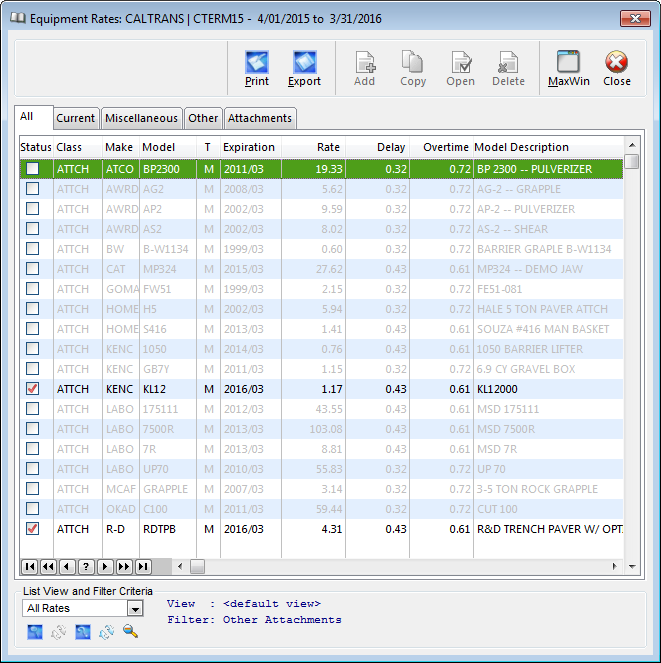
Task: Switch to the Other tab
Action: (x=203, y=118)
